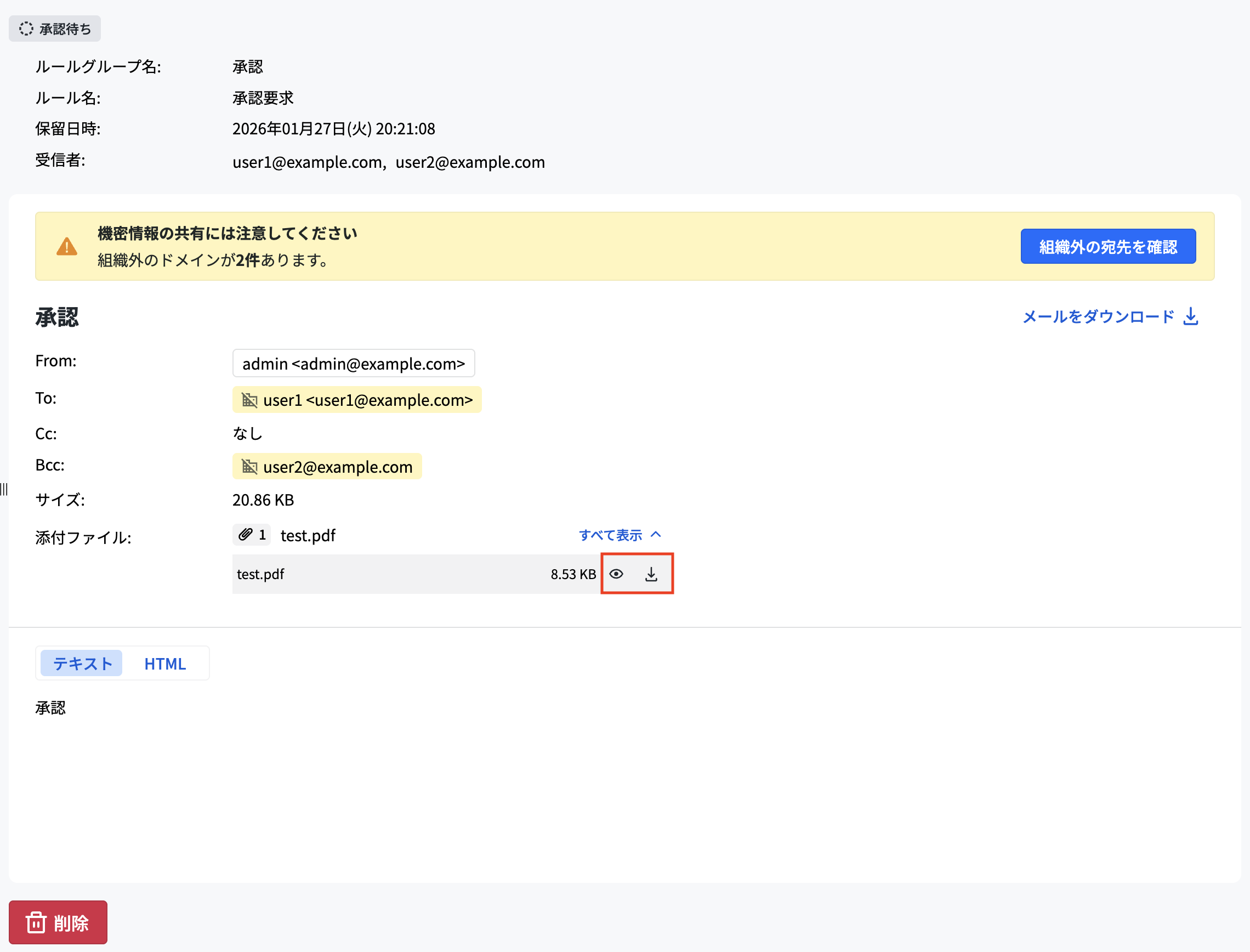This screenshot has width=1250, height=952.
Task: Click the To recipient user1 chip
Action: tap(357, 399)
